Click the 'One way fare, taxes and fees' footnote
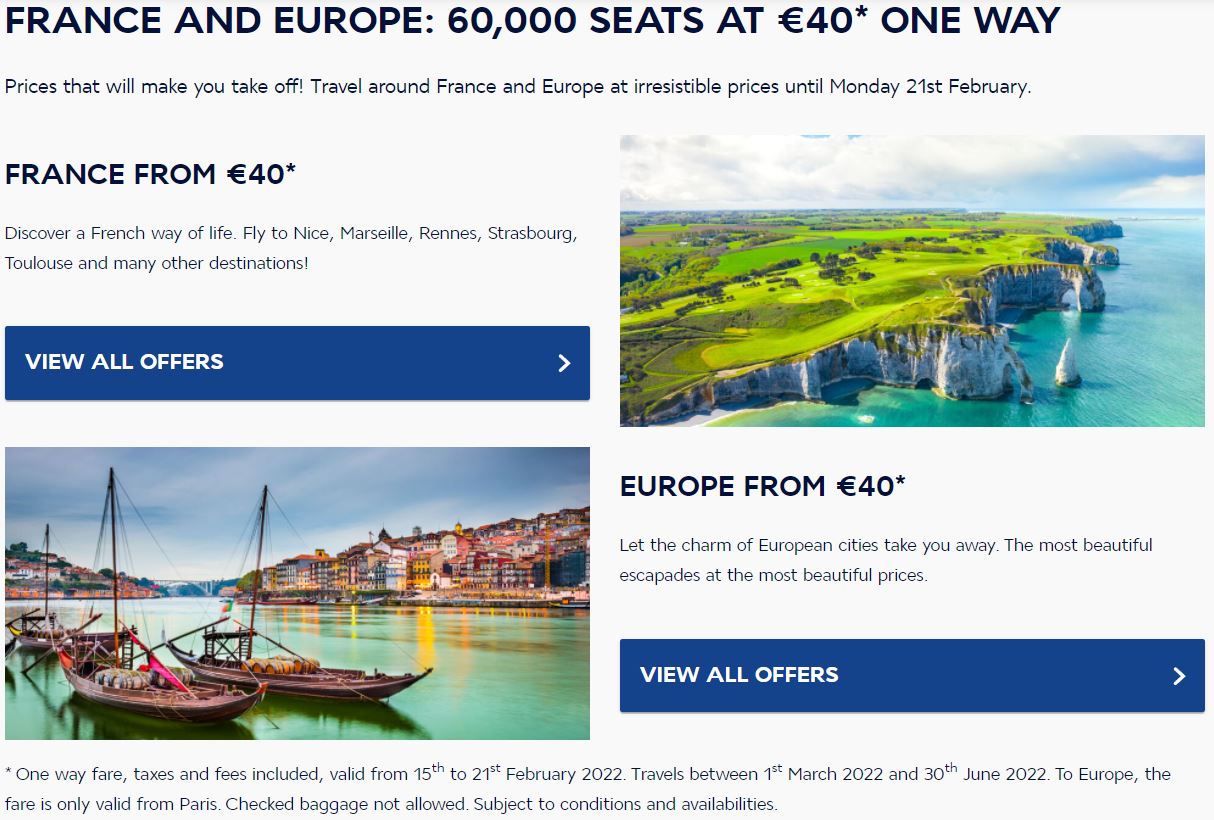The height and width of the screenshot is (820, 1214). 588,788
